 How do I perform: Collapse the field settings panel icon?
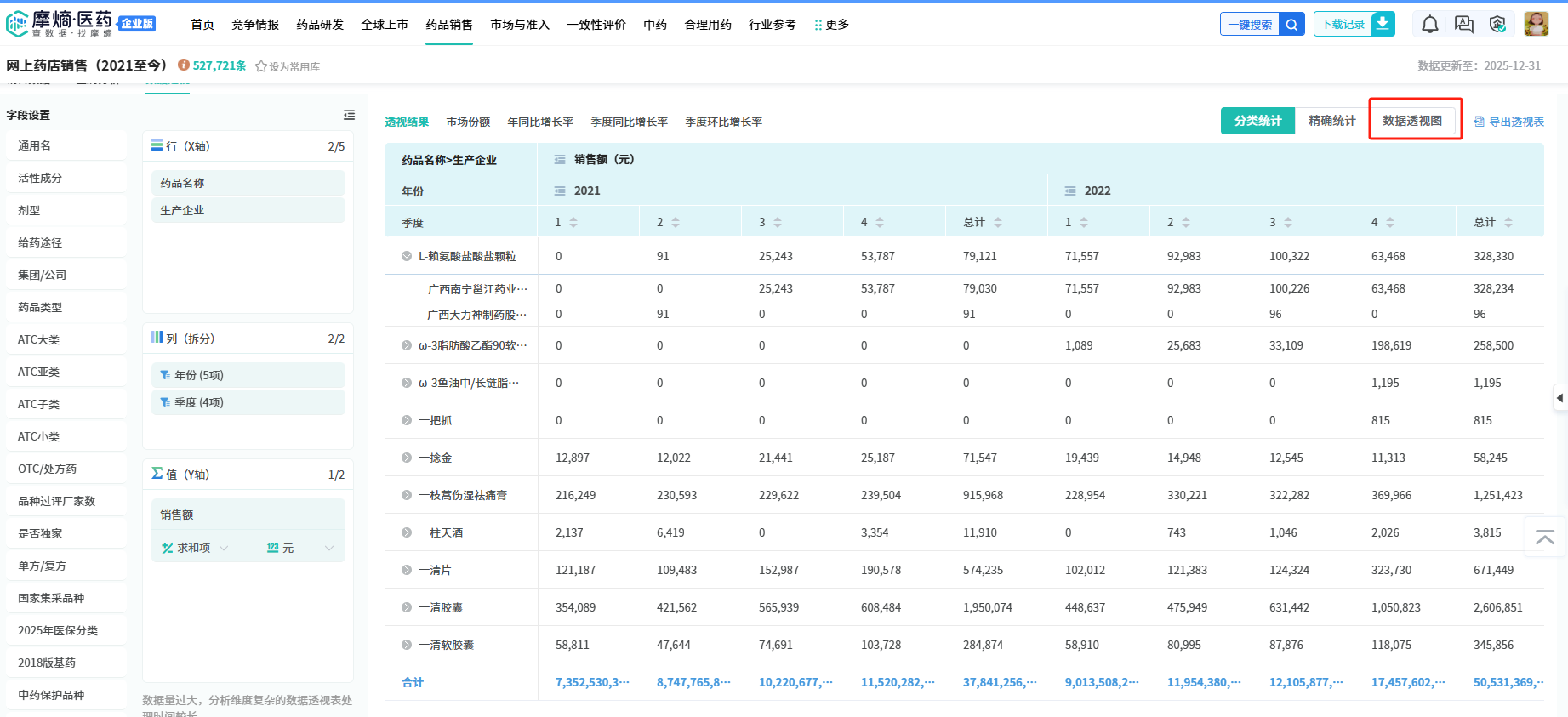point(349,115)
